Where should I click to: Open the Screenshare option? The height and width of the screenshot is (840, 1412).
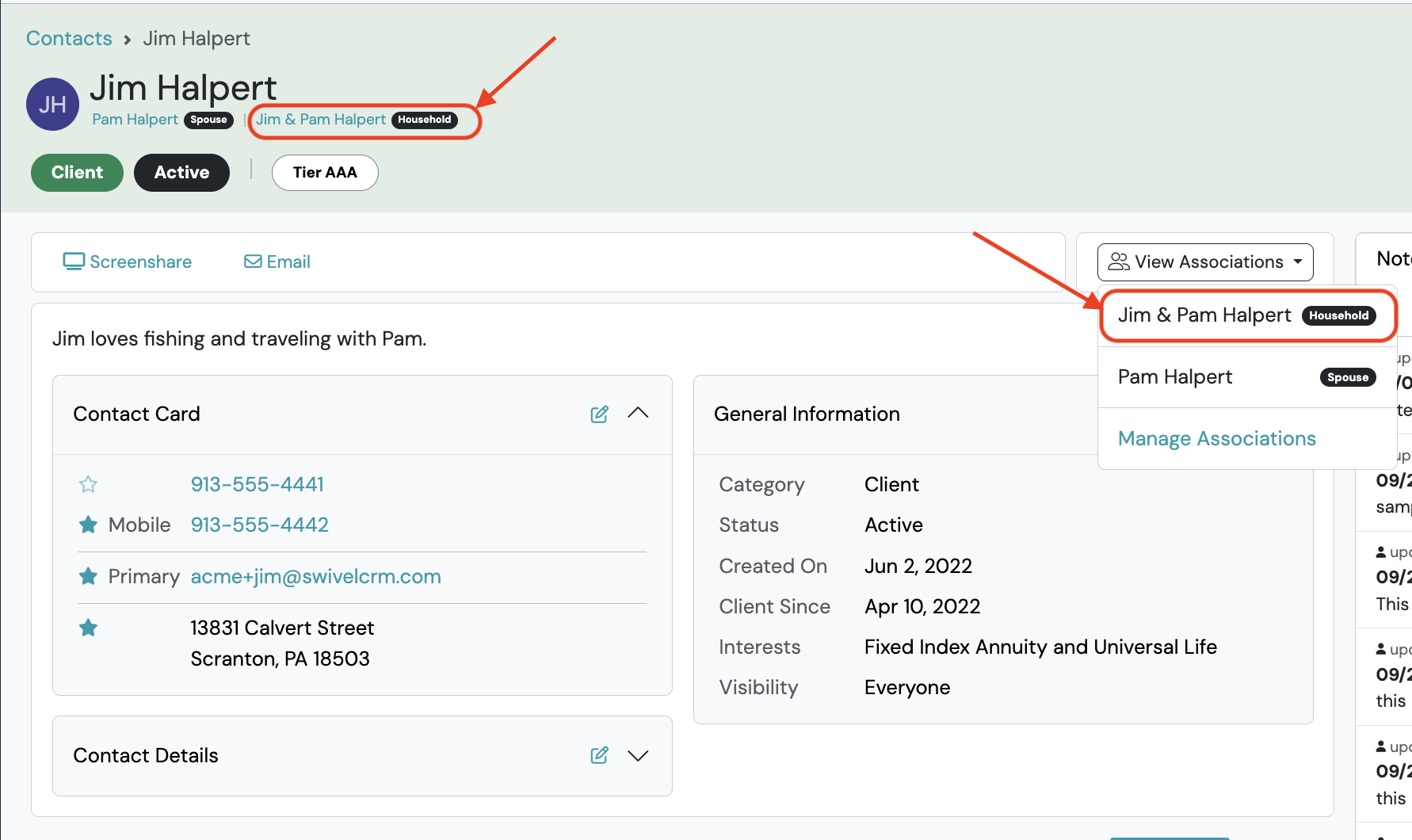pos(128,262)
